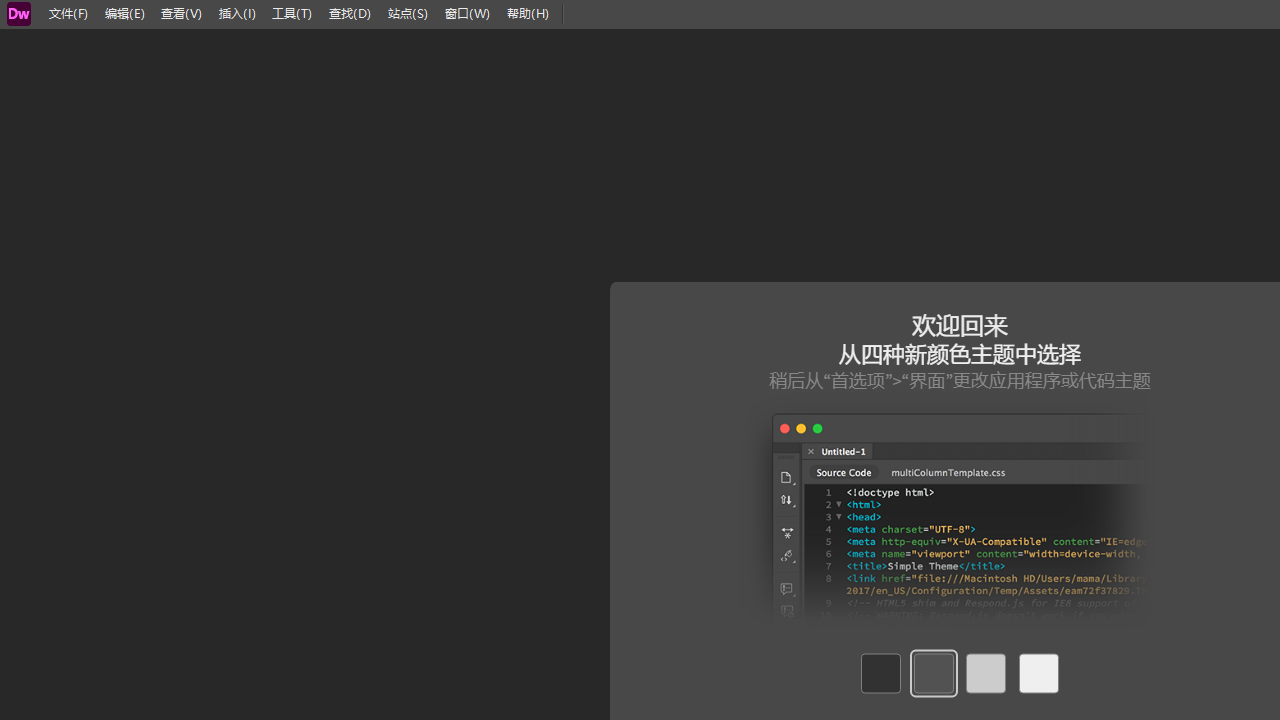Viewport: 1280px width, 720px height.
Task: Collapse the html code block triangle
Action: point(839,504)
